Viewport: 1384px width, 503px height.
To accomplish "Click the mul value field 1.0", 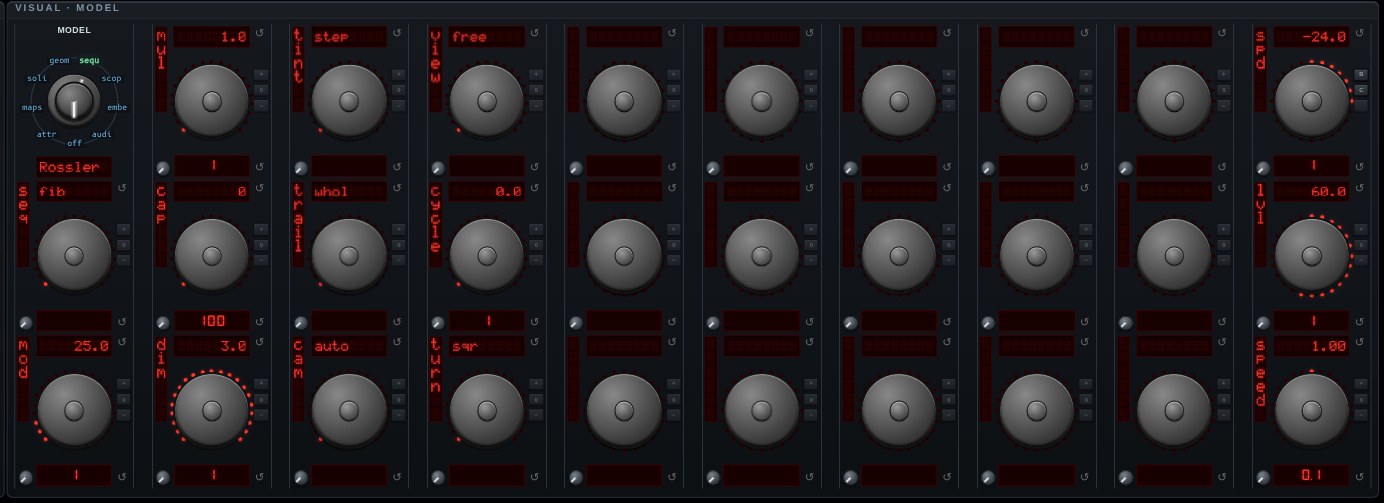I will coord(212,37).
